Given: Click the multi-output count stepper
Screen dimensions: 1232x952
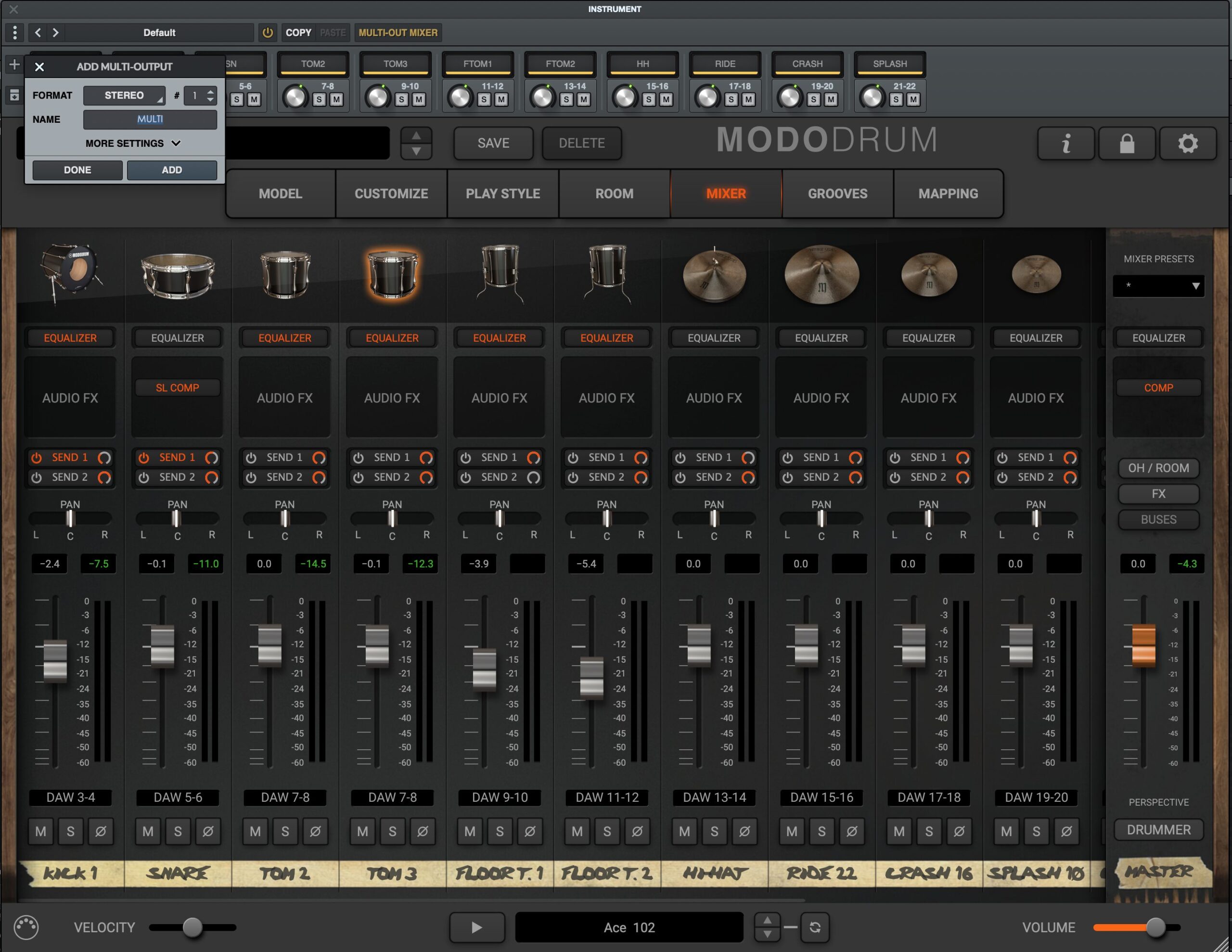Looking at the screenshot, I should (210, 95).
